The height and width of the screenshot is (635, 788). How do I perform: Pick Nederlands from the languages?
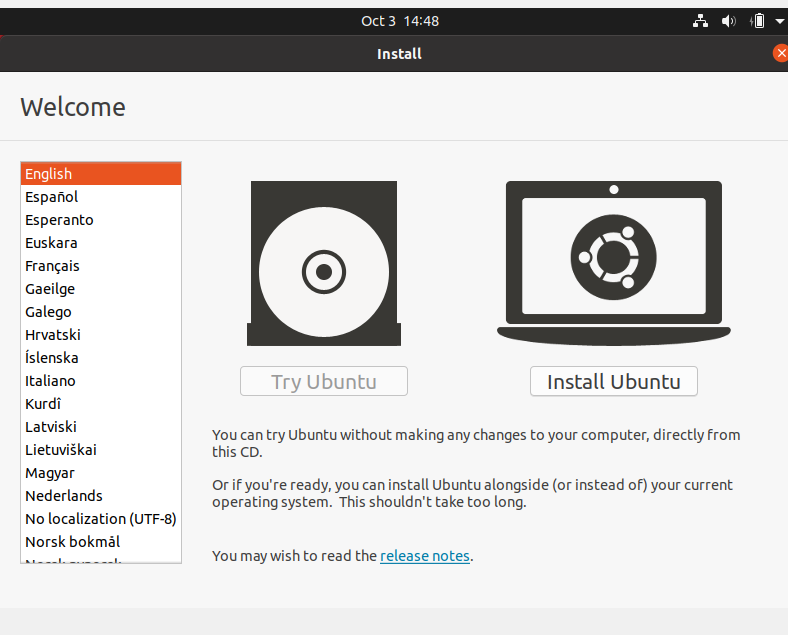[101, 496]
